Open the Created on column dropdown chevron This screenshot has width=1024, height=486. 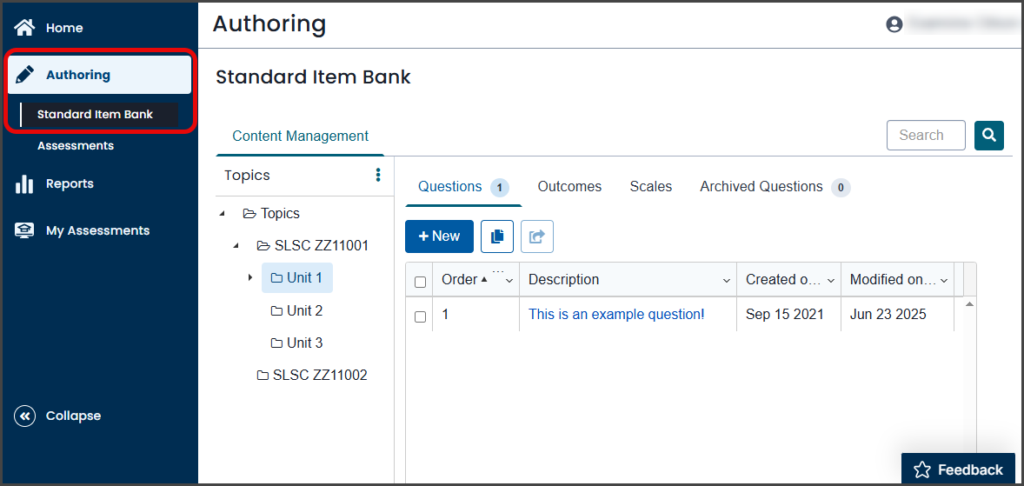tap(831, 281)
